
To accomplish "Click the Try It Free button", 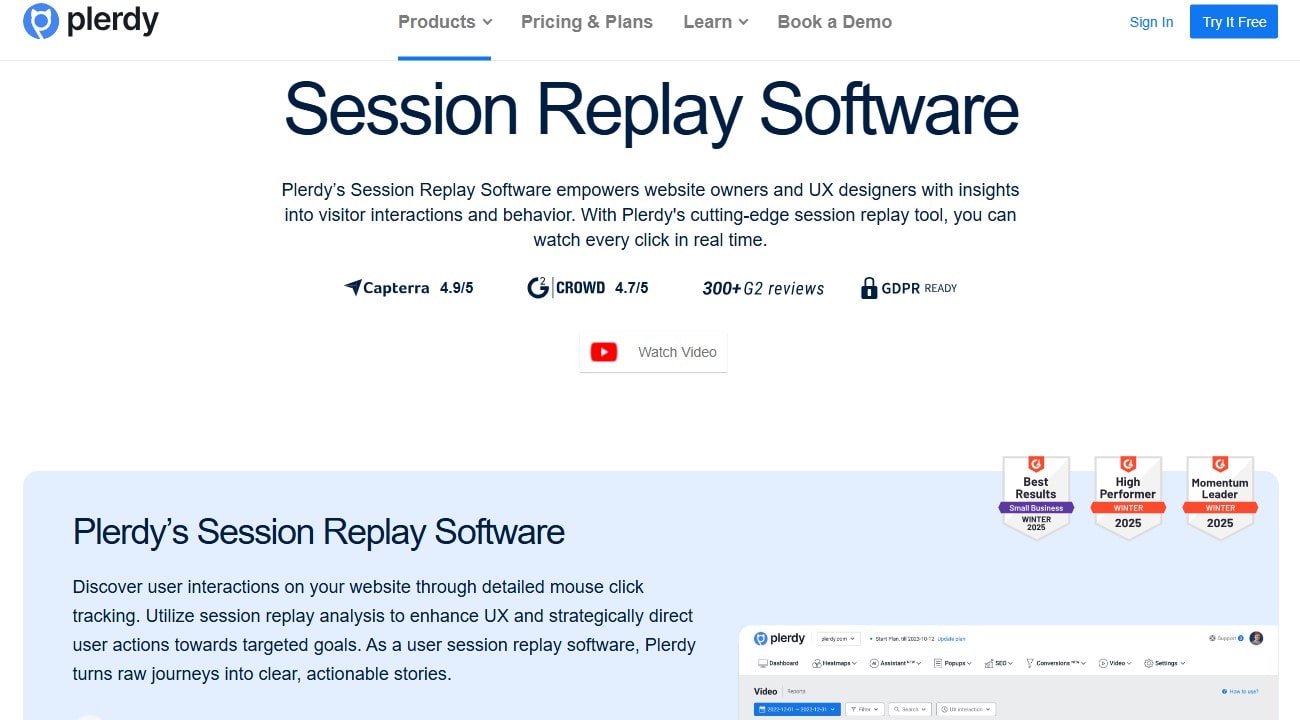I will coord(1234,22).
